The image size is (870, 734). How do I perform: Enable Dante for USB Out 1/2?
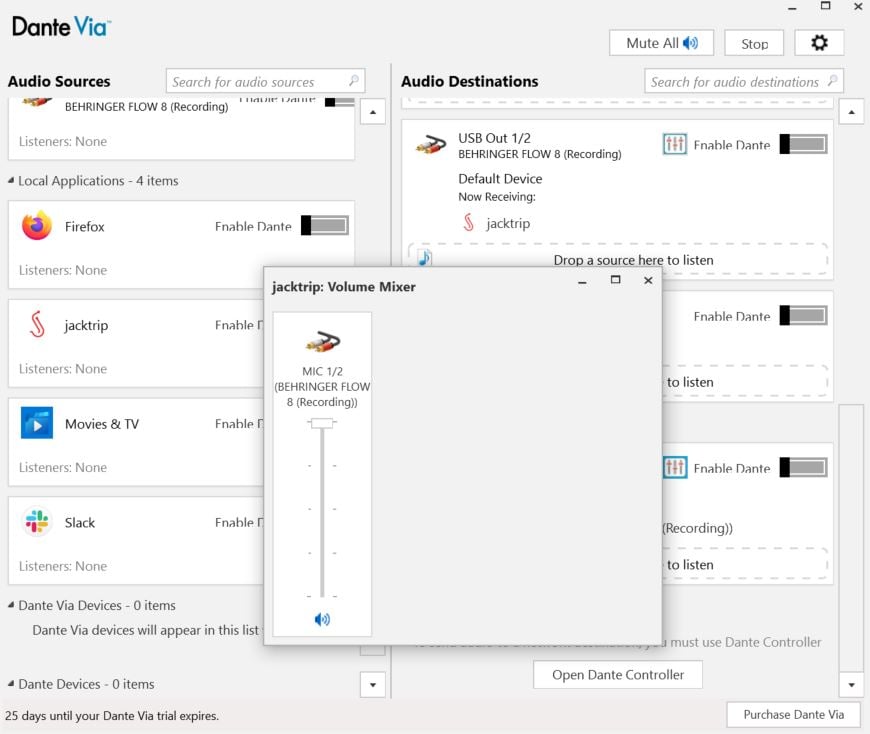point(802,143)
